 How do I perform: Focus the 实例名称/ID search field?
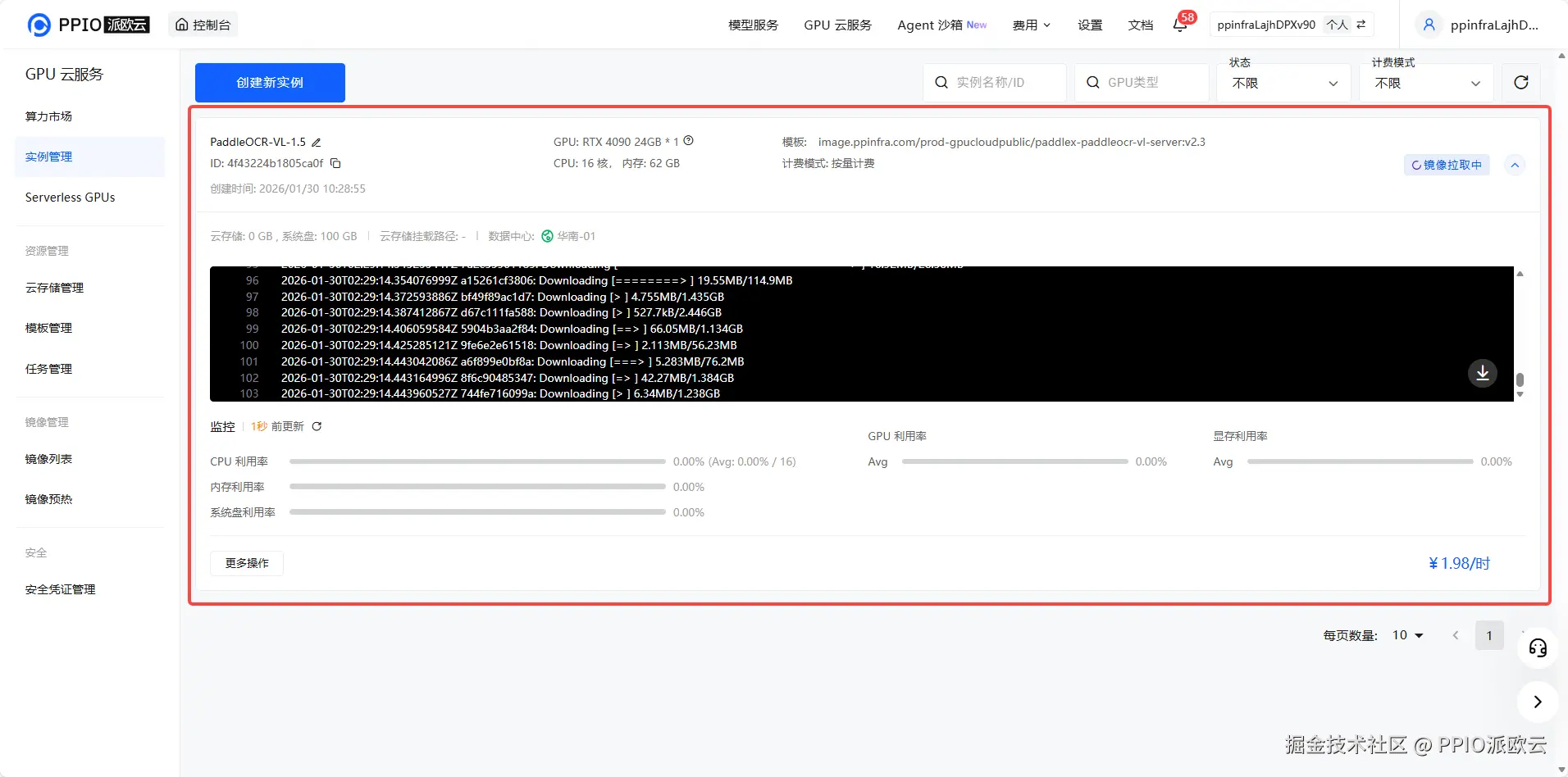pos(995,83)
